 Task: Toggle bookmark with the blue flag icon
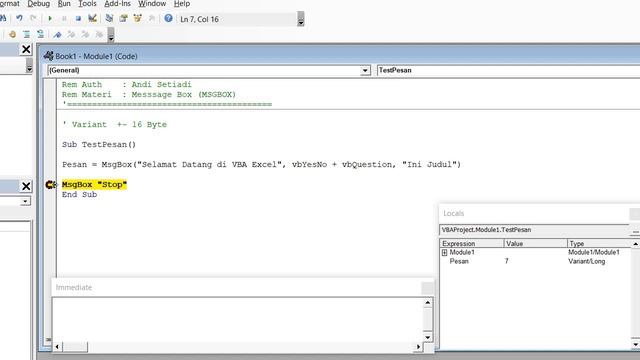click(57, 35)
